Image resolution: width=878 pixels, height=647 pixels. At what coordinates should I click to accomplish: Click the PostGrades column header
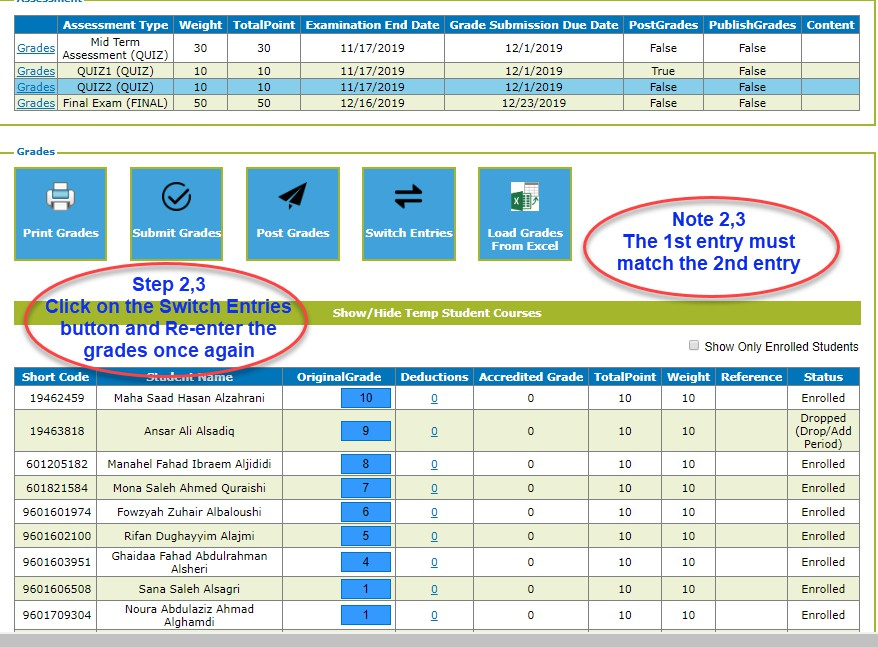click(x=663, y=25)
